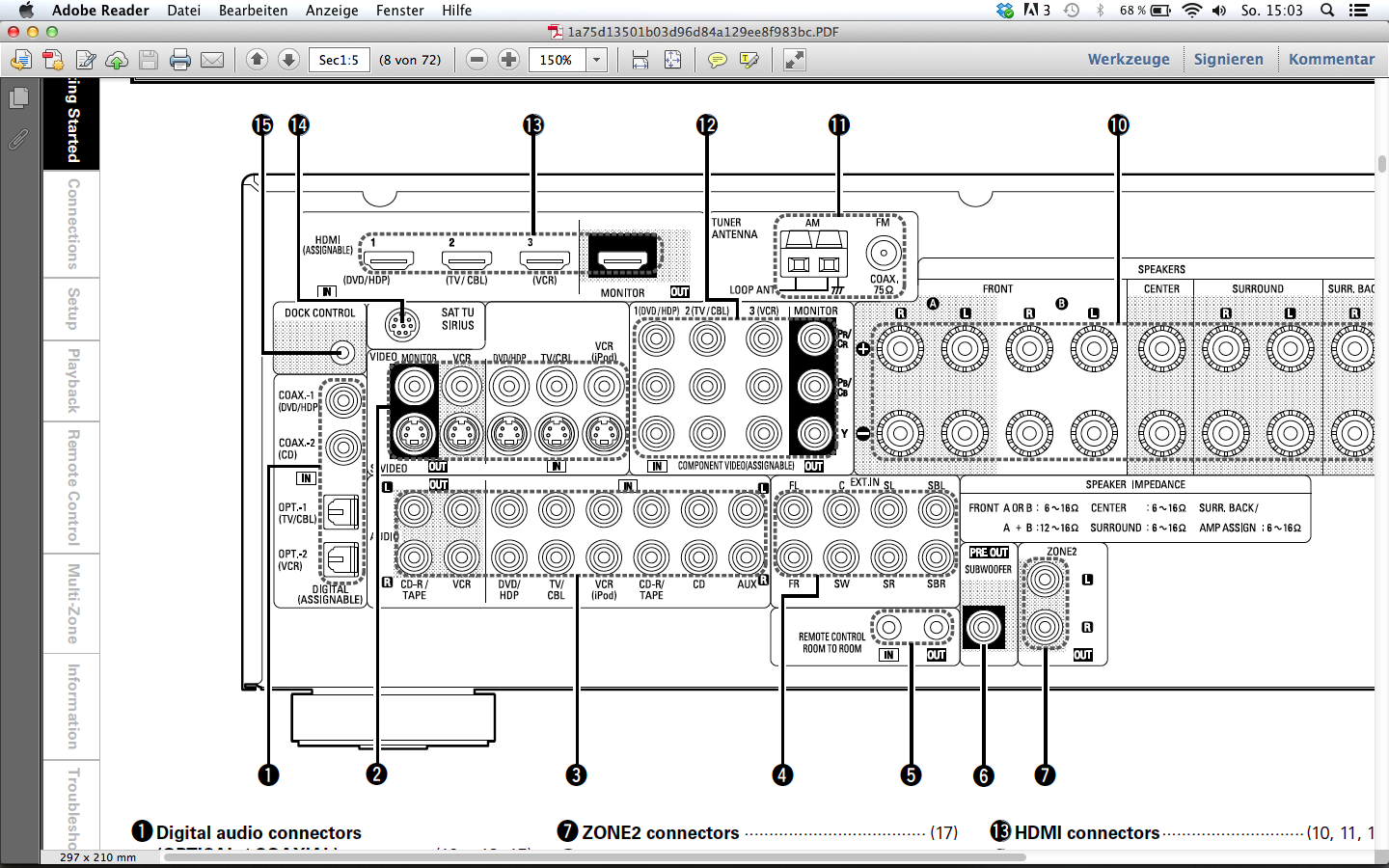Open the Hilfe menu
1389x868 pixels.
(x=456, y=11)
